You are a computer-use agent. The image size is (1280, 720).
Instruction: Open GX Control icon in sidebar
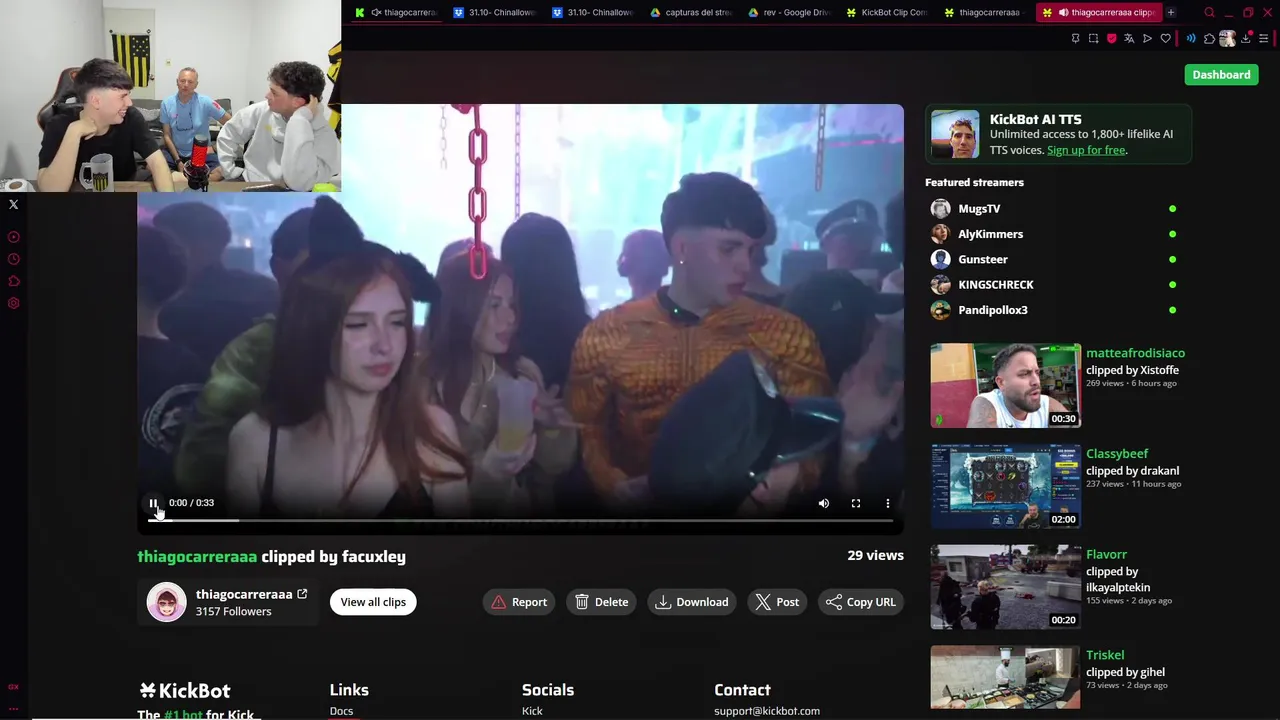coord(13,687)
